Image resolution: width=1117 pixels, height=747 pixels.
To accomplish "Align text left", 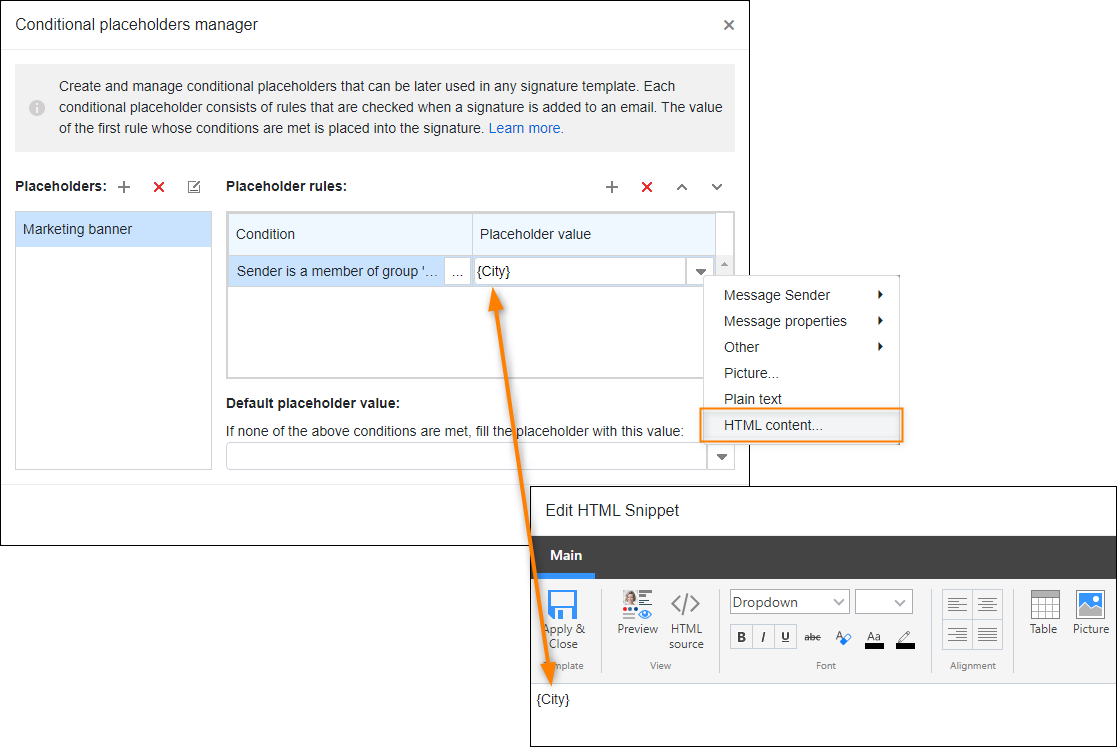I will coord(957,605).
